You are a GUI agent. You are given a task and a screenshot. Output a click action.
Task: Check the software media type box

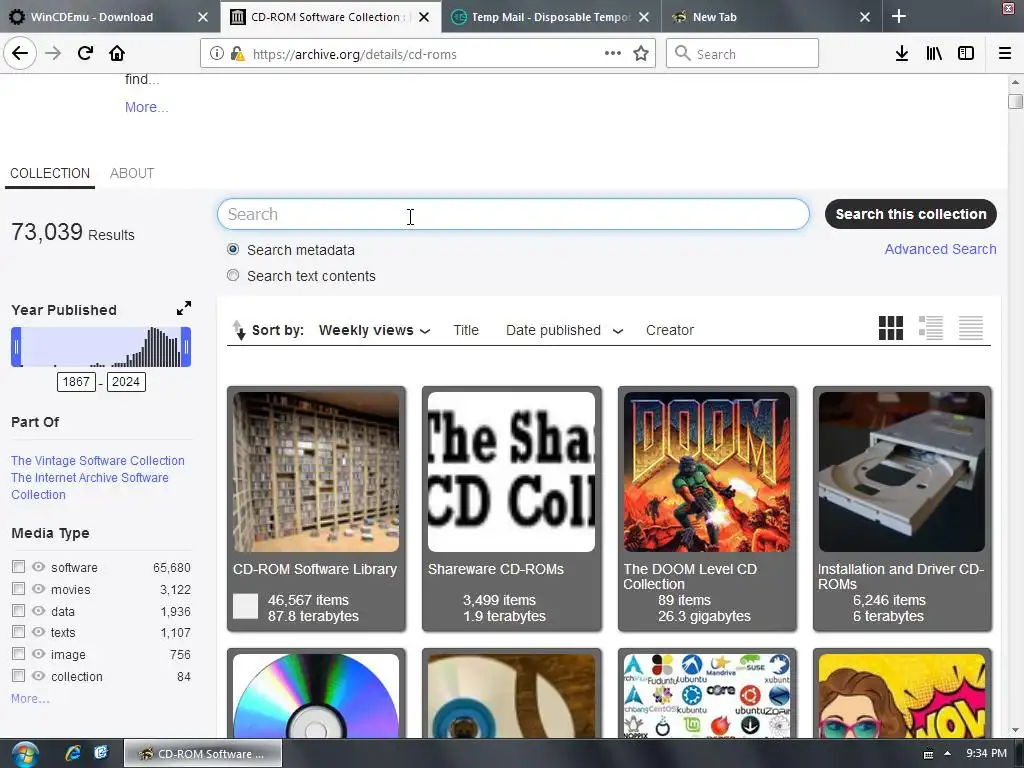click(18, 567)
